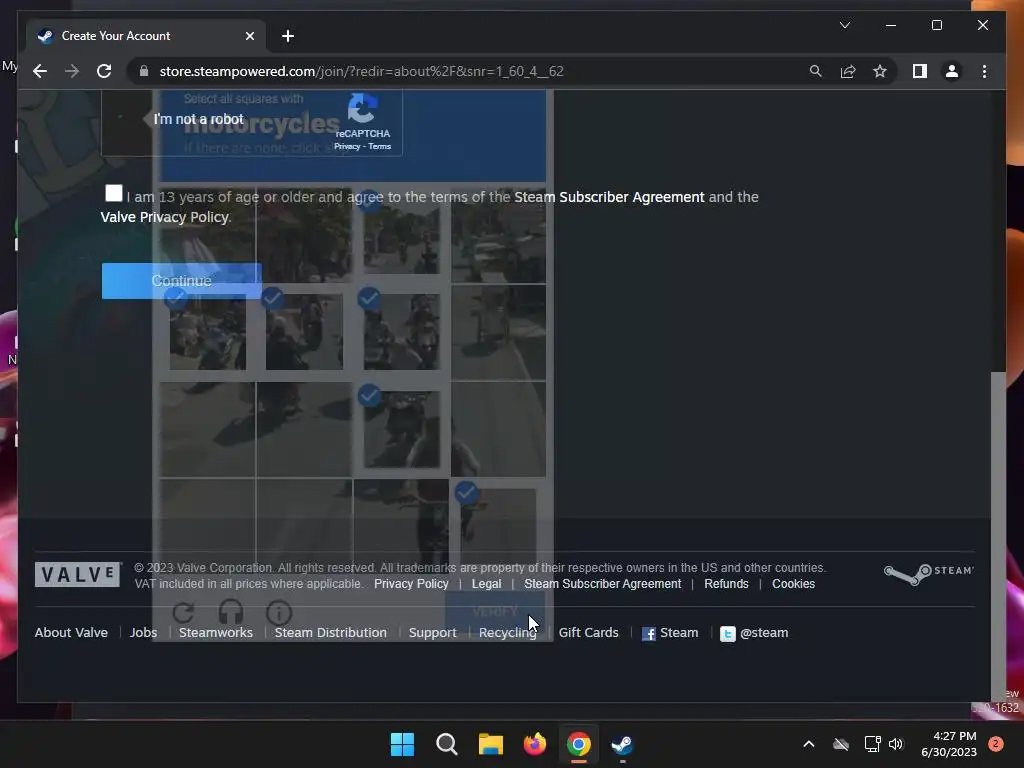This screenshot has width=1024, height=768.
Task: Open the Steamworks footer link
Action: coord(216,633)
